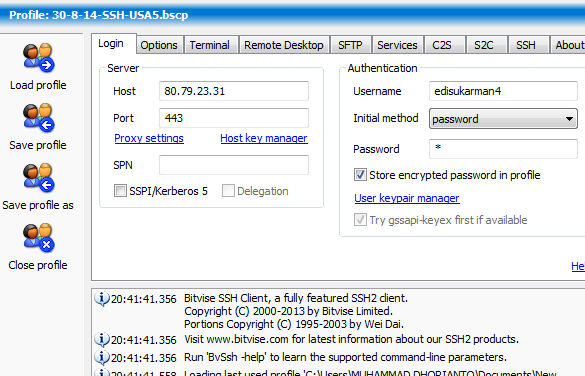
Task: Click info icon beside Run 'BvSsh -help' log
Action: click(101, 357)
